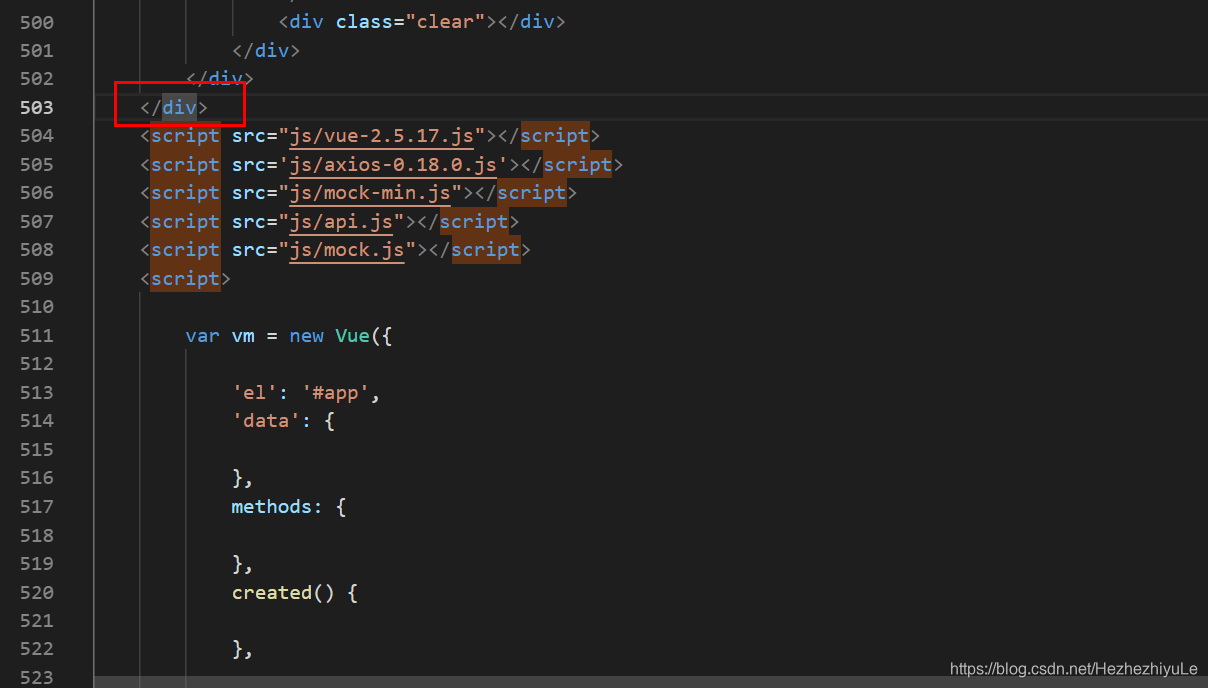
Task: Click the js/mock-min.js source path
Action: [x=370, y=192]
